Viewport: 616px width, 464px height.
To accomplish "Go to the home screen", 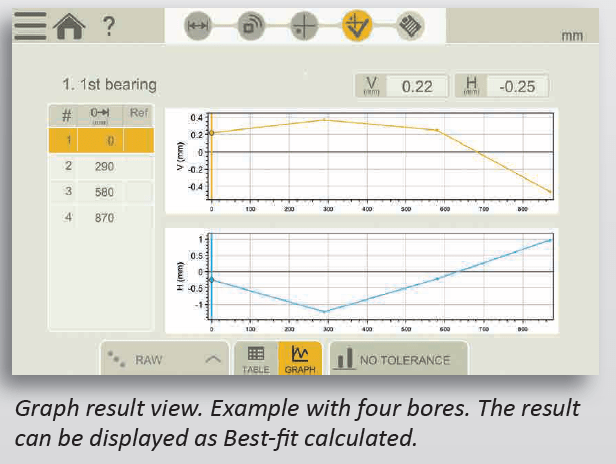I will tap(69, 25).
